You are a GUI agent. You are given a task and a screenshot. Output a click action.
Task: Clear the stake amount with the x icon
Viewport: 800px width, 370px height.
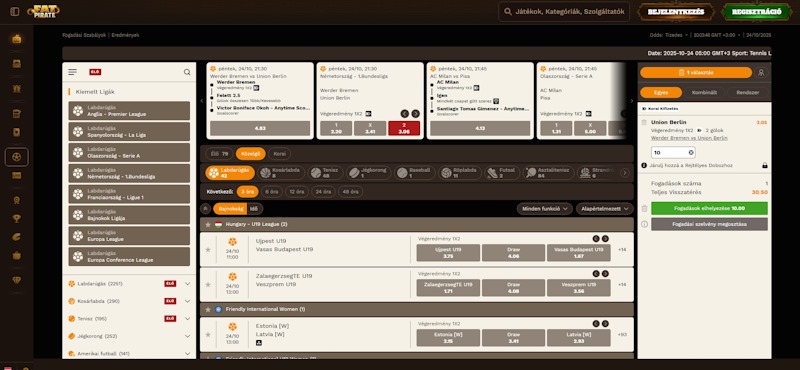[x=691, y=152]
